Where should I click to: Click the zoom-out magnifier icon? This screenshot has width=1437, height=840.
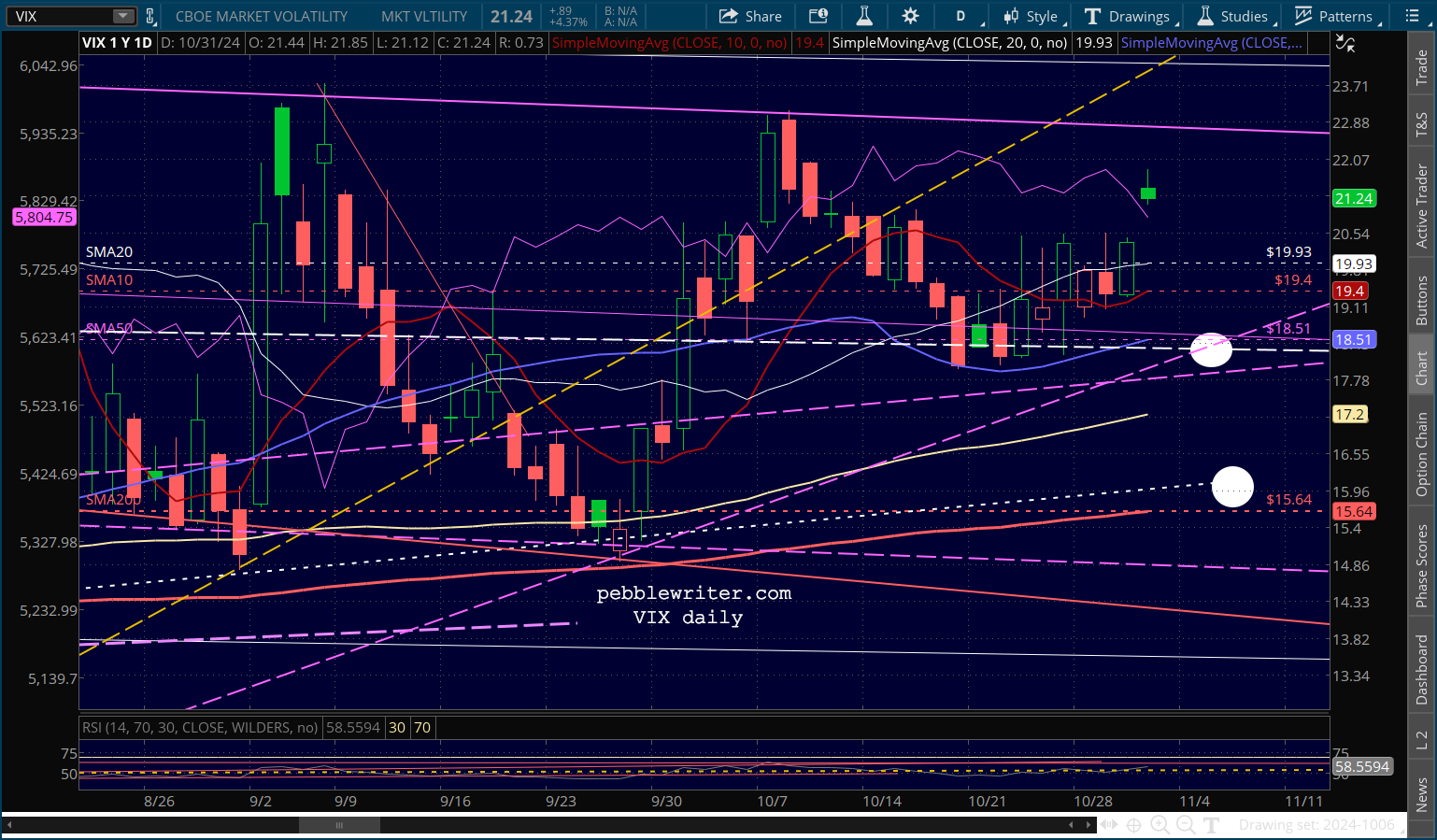coord(1186,825)
